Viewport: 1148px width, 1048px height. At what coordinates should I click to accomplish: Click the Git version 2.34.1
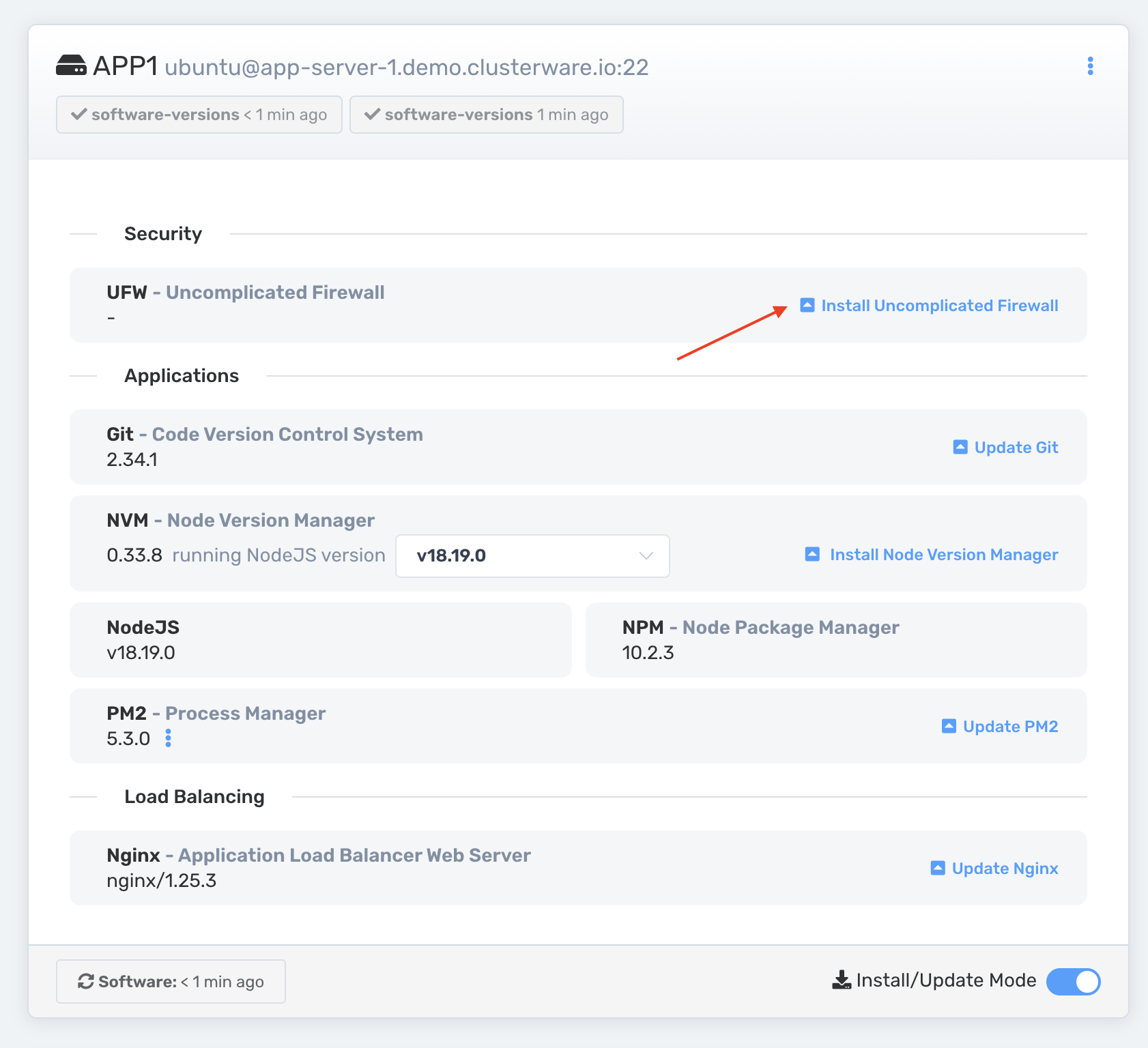132,459
